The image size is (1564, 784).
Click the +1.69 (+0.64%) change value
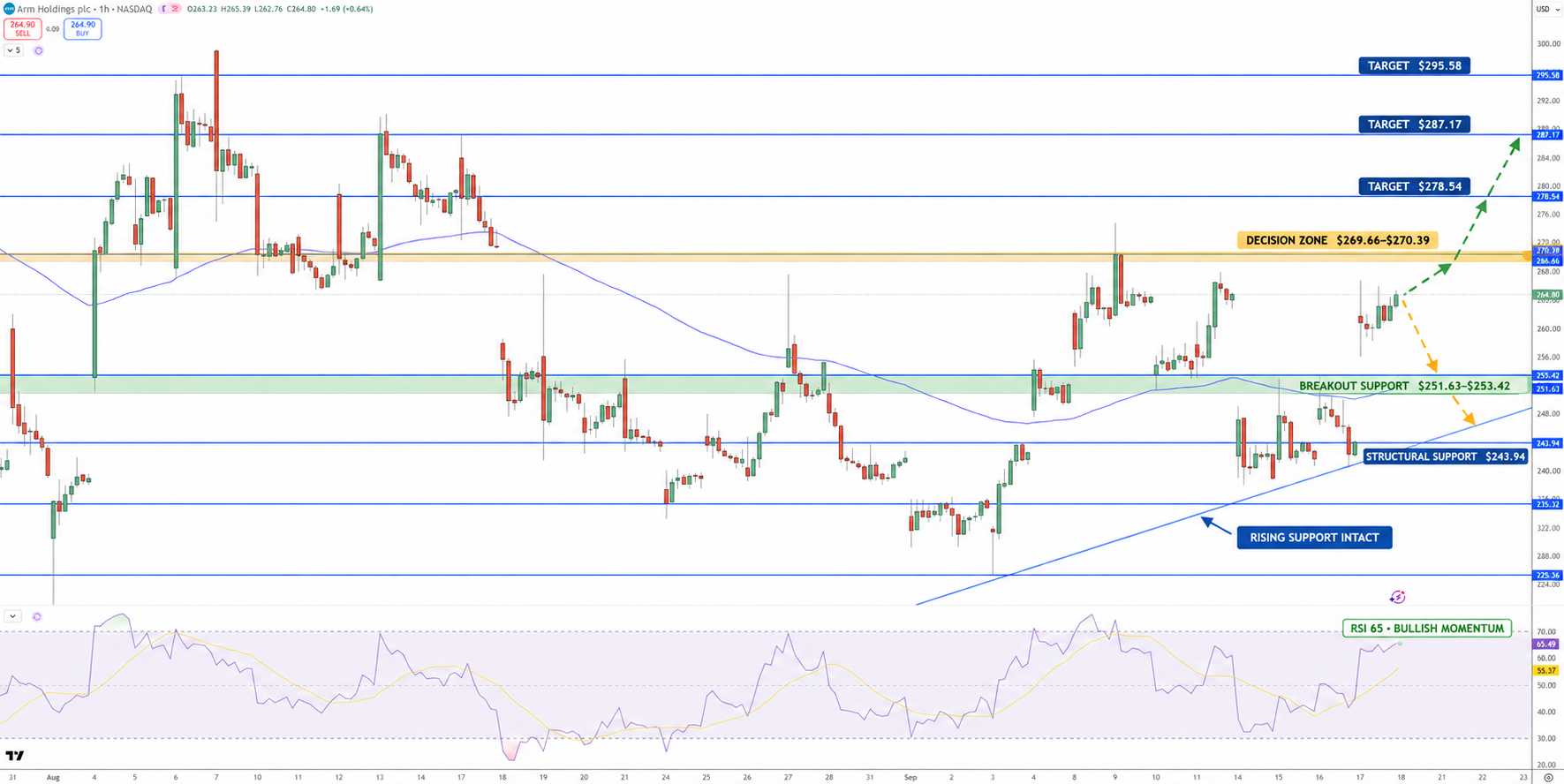pyautogui.click(x=346, y=9)
